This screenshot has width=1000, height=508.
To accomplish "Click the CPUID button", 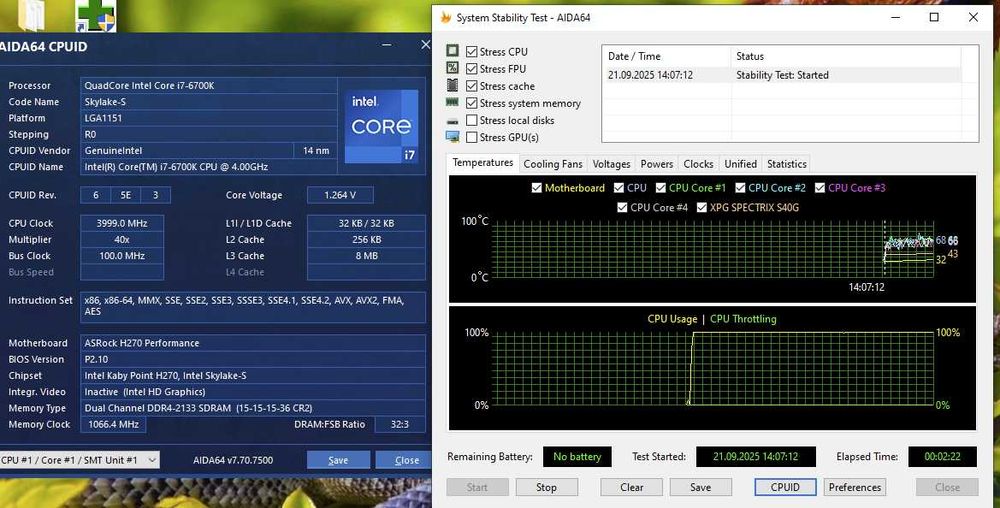I will [785, 487].
